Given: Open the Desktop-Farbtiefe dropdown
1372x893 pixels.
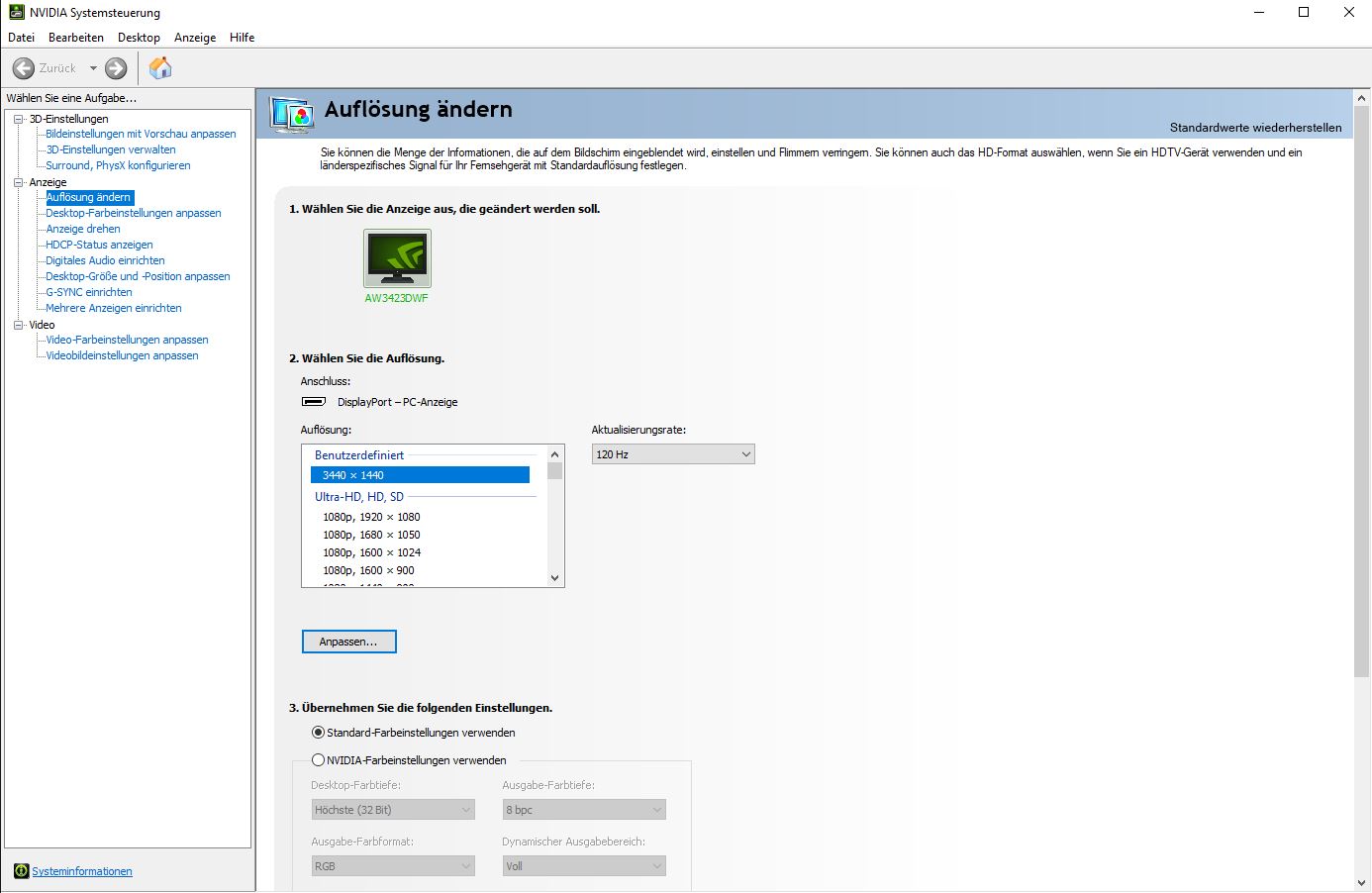Looking at the screenshot, I should coord(393,810).
